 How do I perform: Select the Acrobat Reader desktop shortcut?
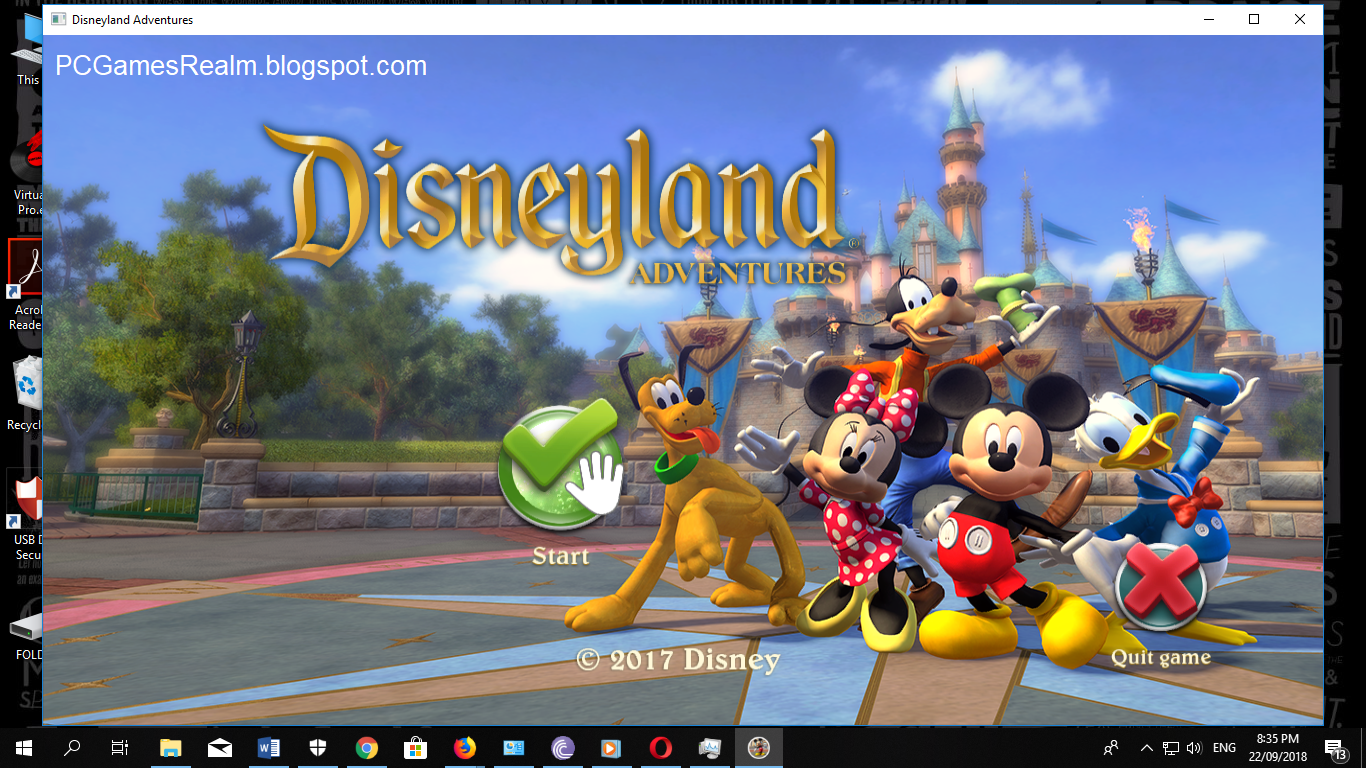(x=25, y=283)
